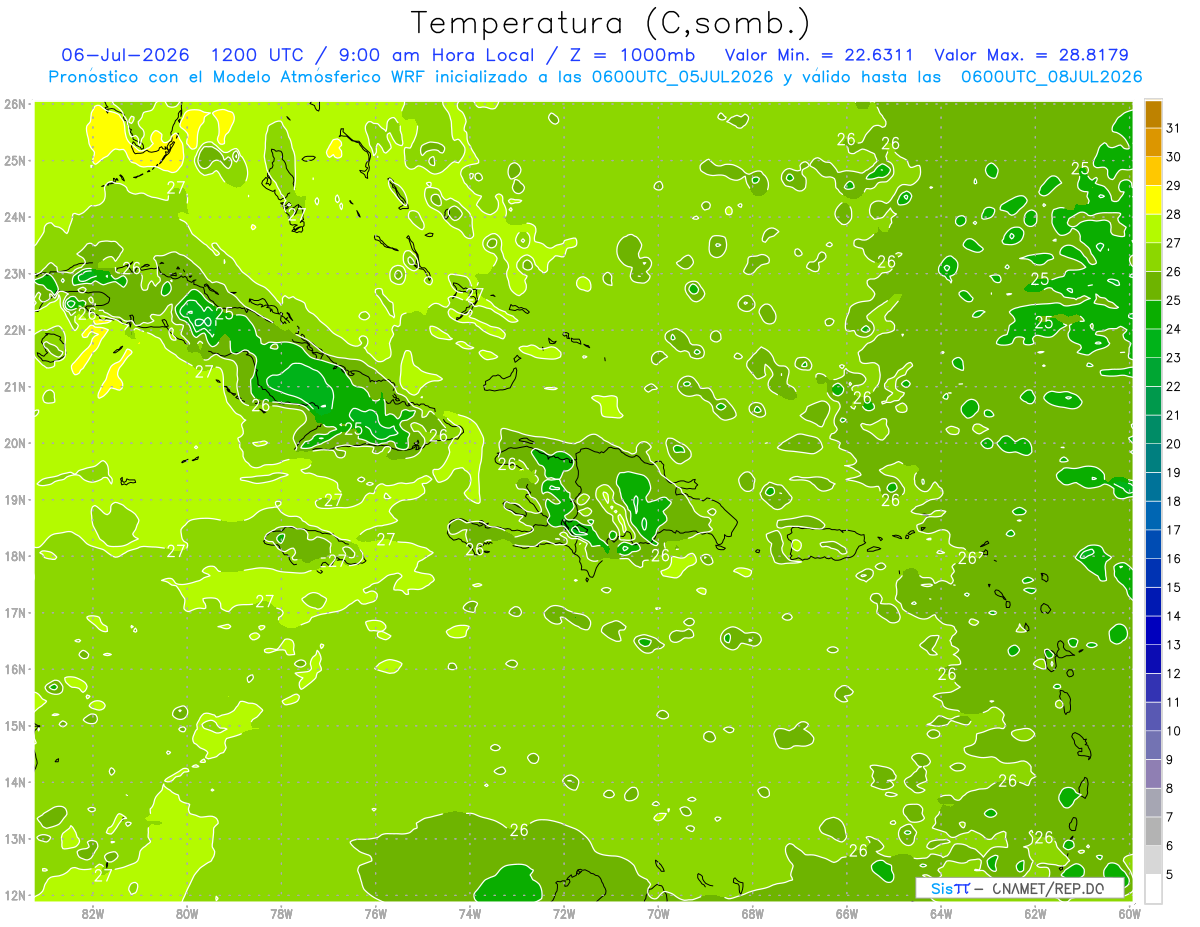Click the '60W' longitude axis label

click(1129, 913)
